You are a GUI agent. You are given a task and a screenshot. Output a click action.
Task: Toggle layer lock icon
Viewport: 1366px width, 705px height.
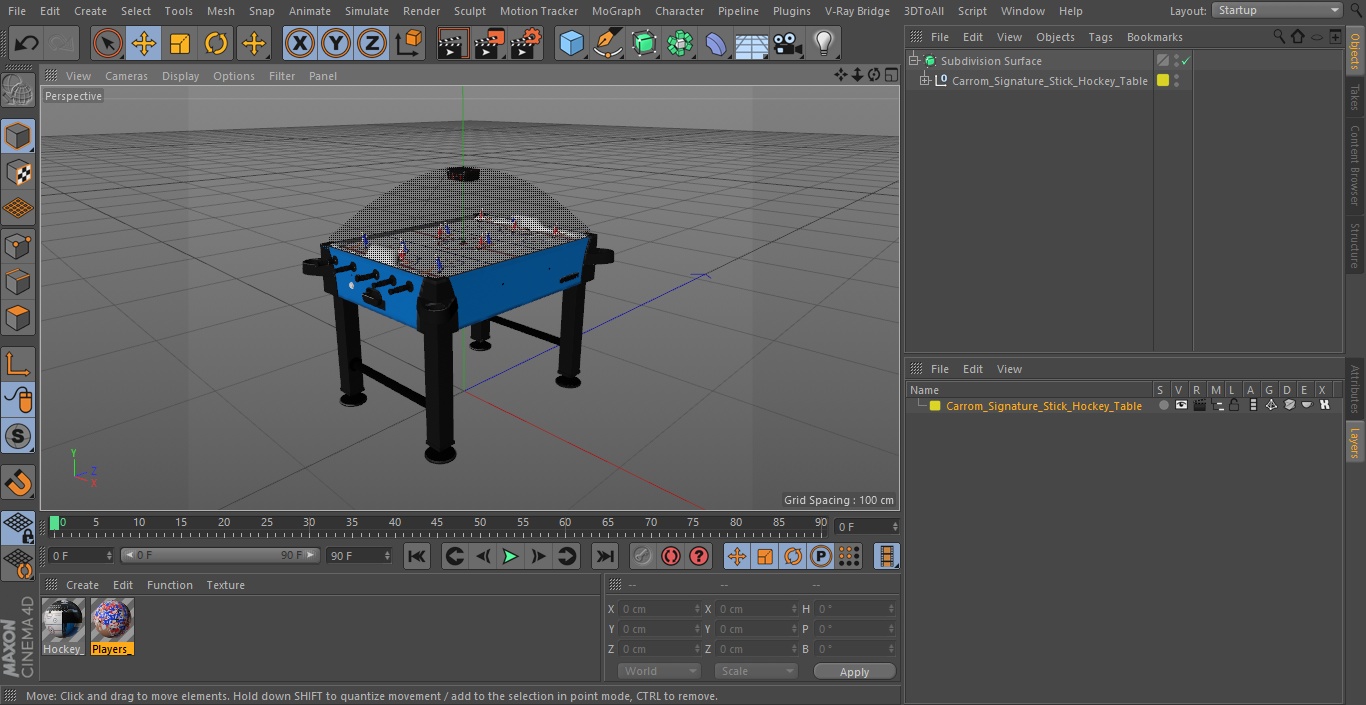(x=1235, y=405)
